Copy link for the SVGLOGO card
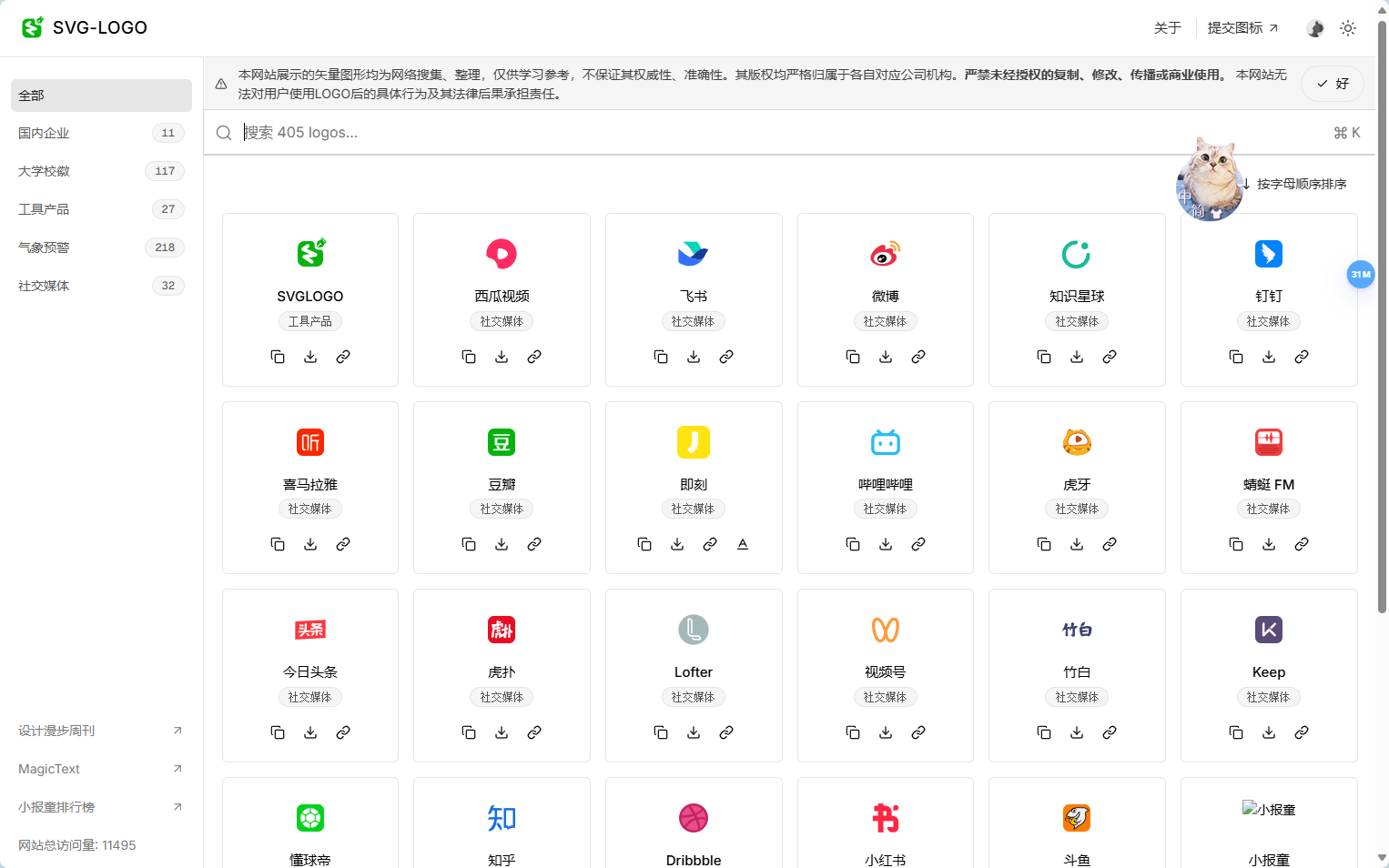The height and width of the screenshot is (868, 1389). [x=343, y=357]
